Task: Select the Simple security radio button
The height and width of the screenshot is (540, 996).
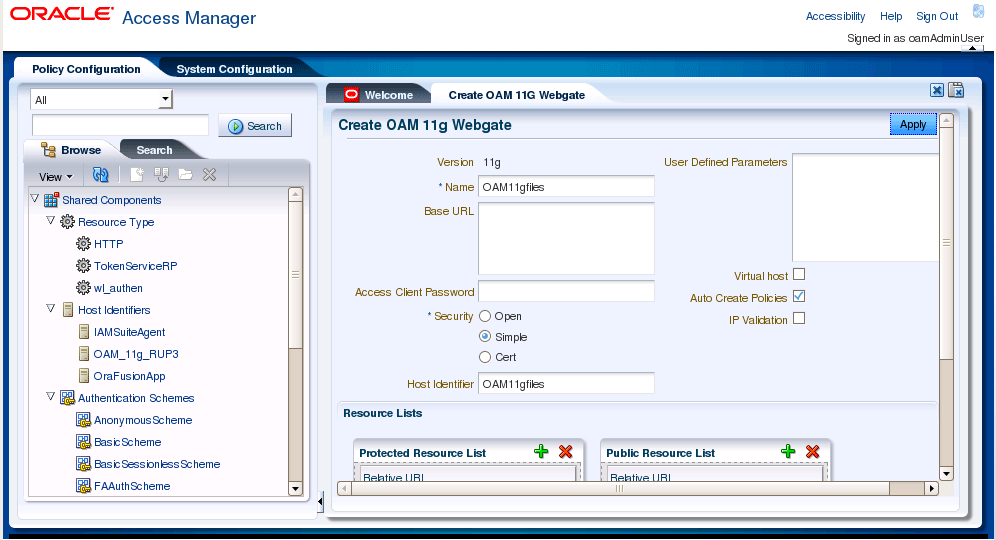Action: tap(485, 336)
